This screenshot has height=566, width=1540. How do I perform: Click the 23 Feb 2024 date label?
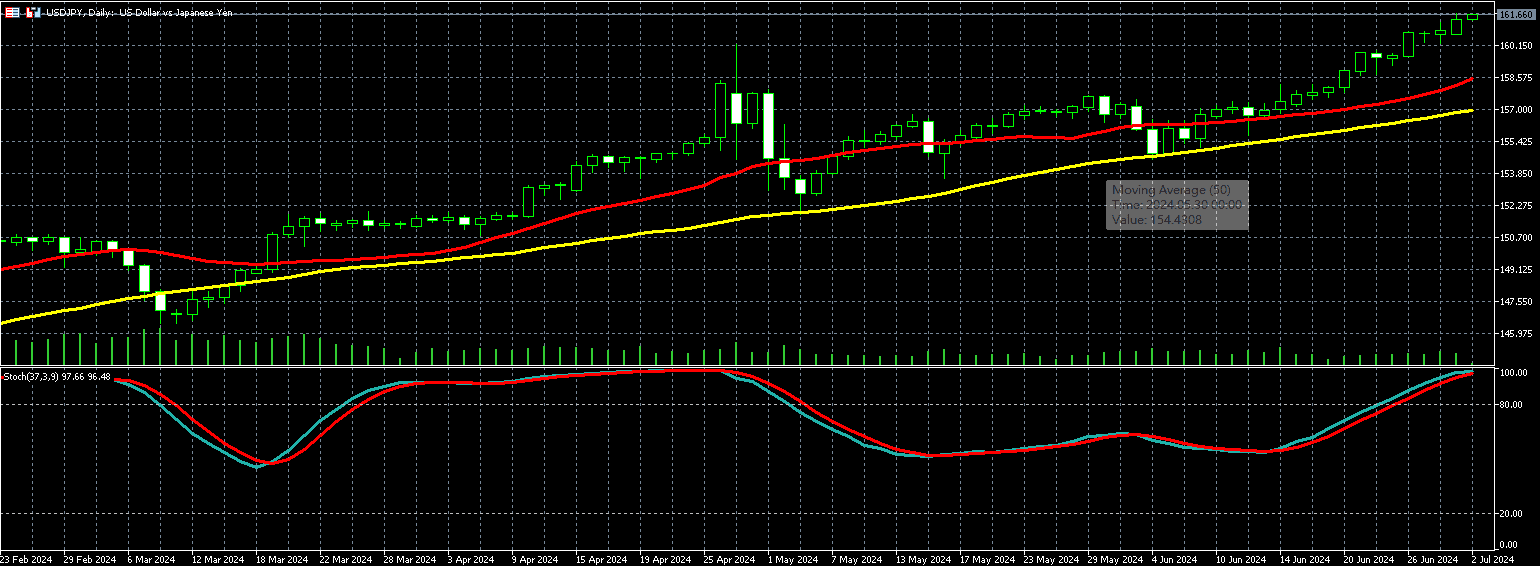coord(27,559)
